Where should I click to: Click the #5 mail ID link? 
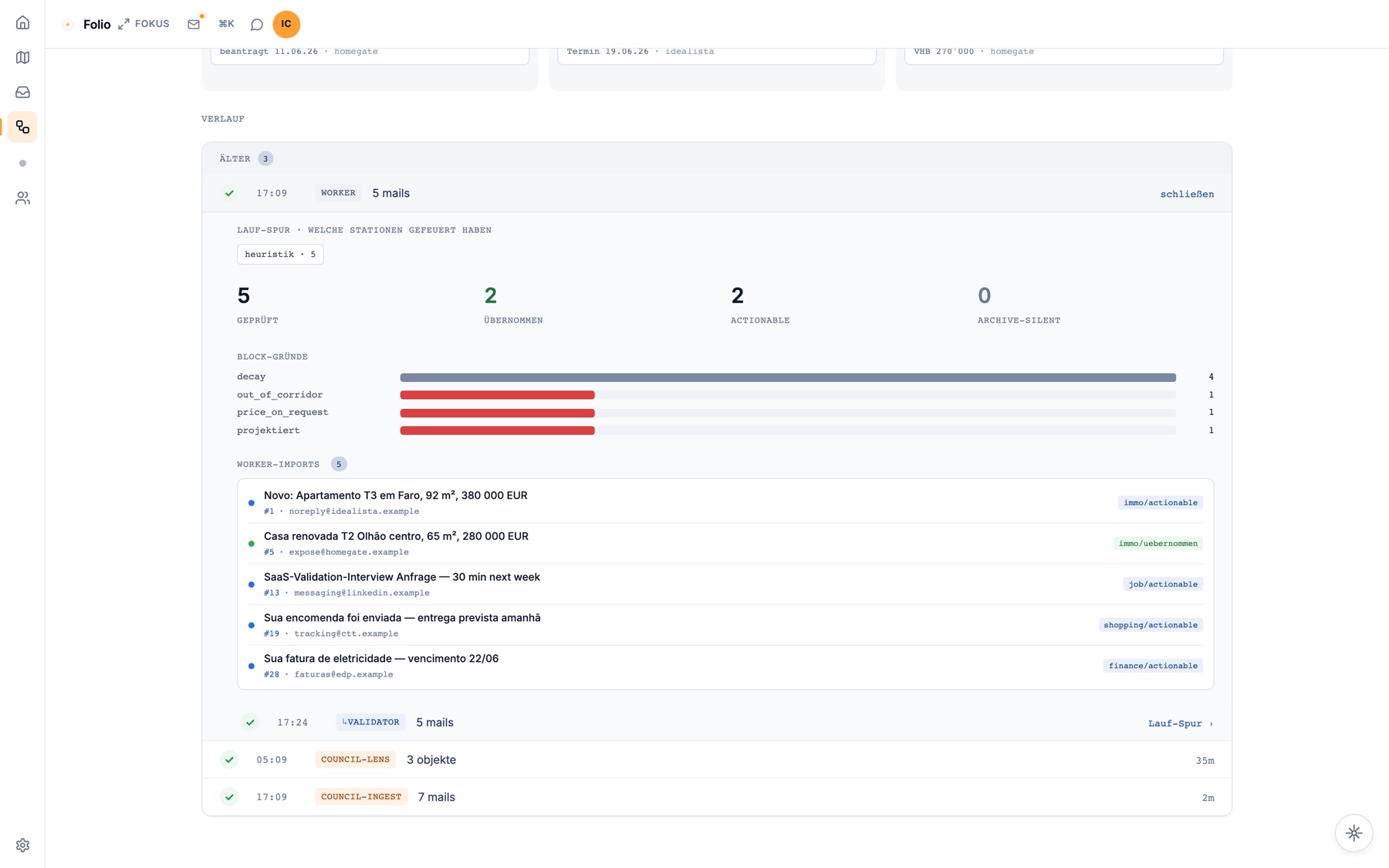(269, 552)
